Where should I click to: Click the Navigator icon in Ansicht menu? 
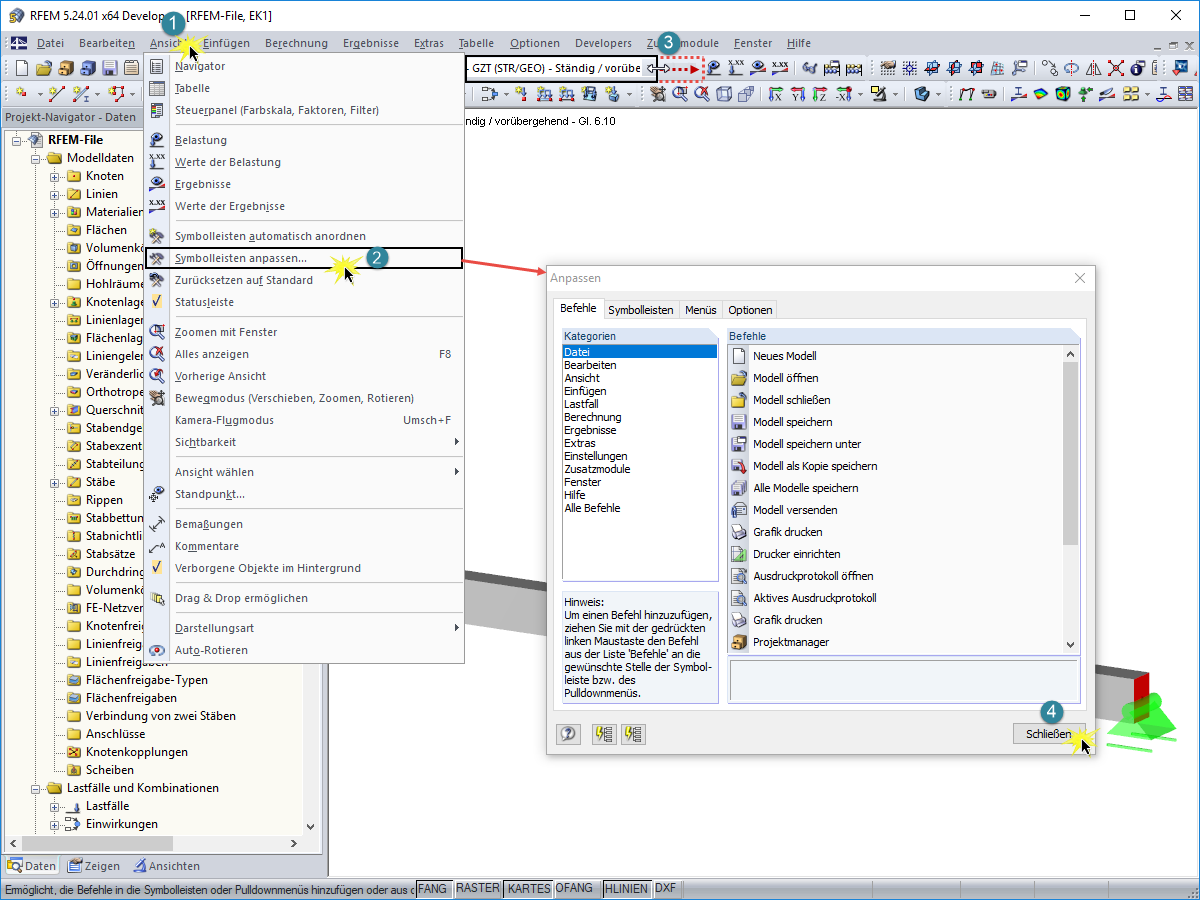pos(157,66)
